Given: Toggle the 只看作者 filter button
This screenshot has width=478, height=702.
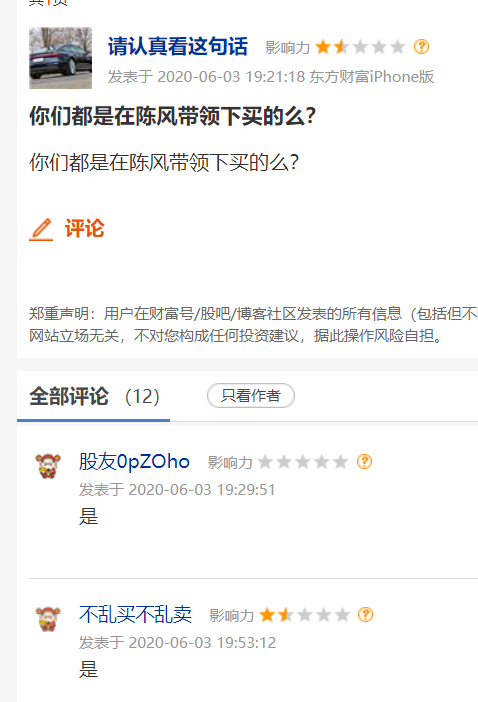Looking at the screenshot, I should coord(251,396).
